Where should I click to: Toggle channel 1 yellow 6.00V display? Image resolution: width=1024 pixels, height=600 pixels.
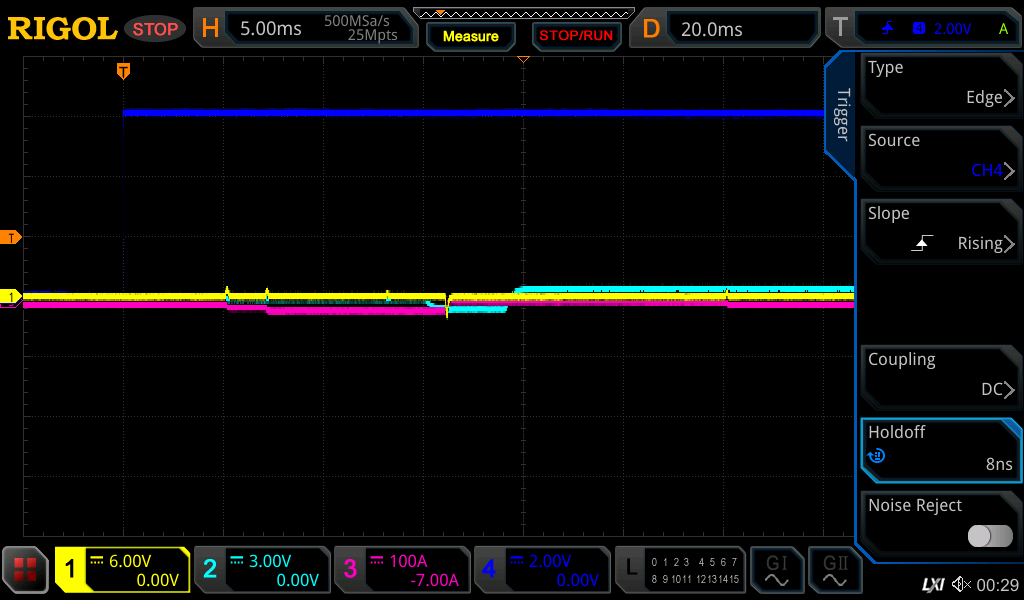(x=123, y=570)
